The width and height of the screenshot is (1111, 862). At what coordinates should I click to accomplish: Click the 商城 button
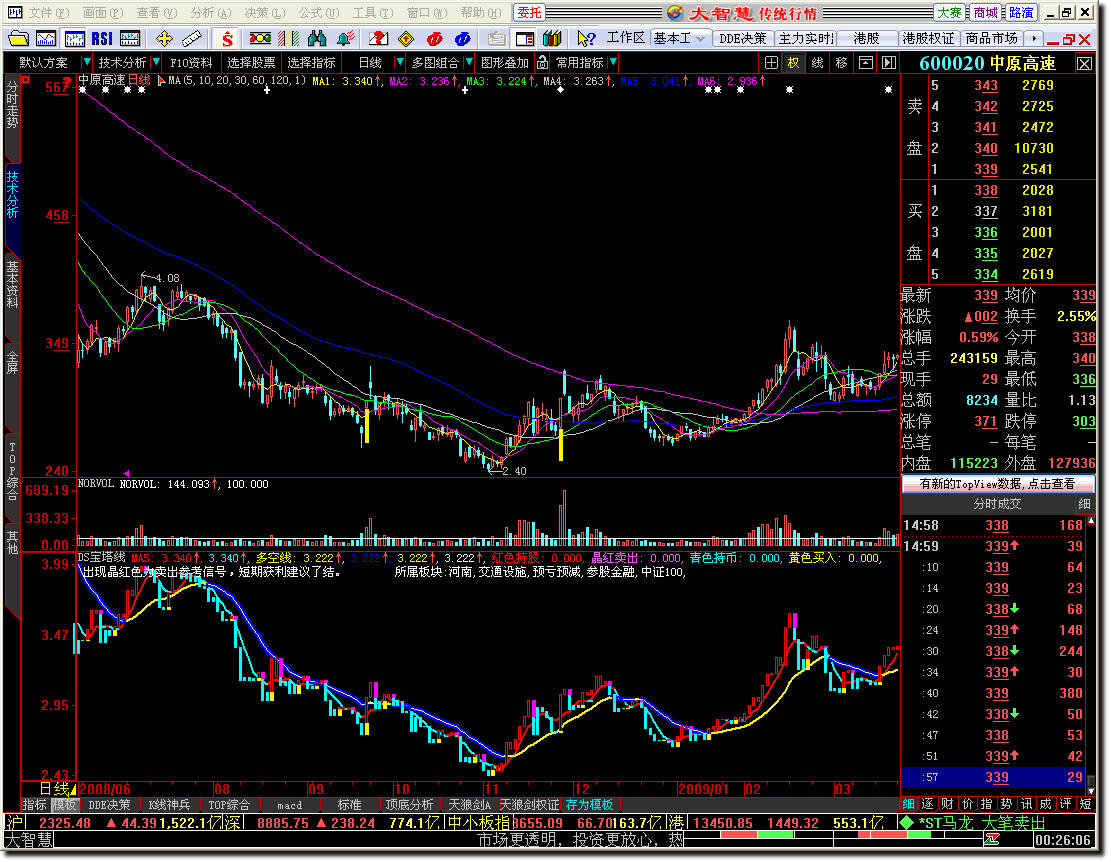tap(986, 13)
